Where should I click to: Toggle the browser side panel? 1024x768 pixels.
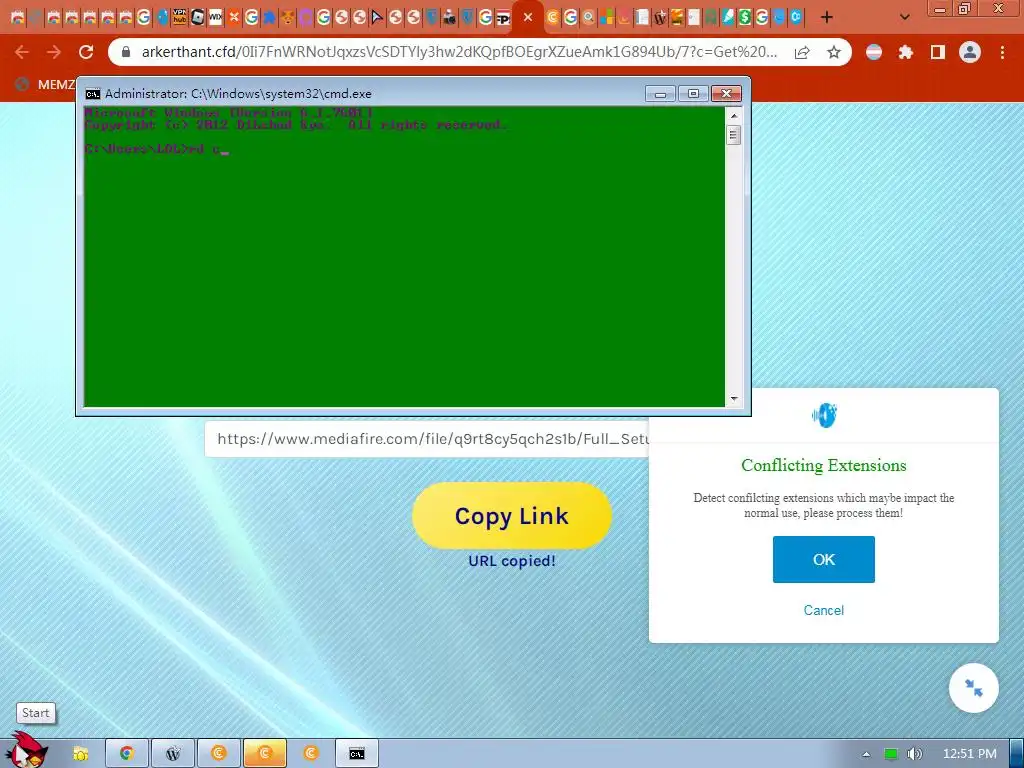coord(938,52)
